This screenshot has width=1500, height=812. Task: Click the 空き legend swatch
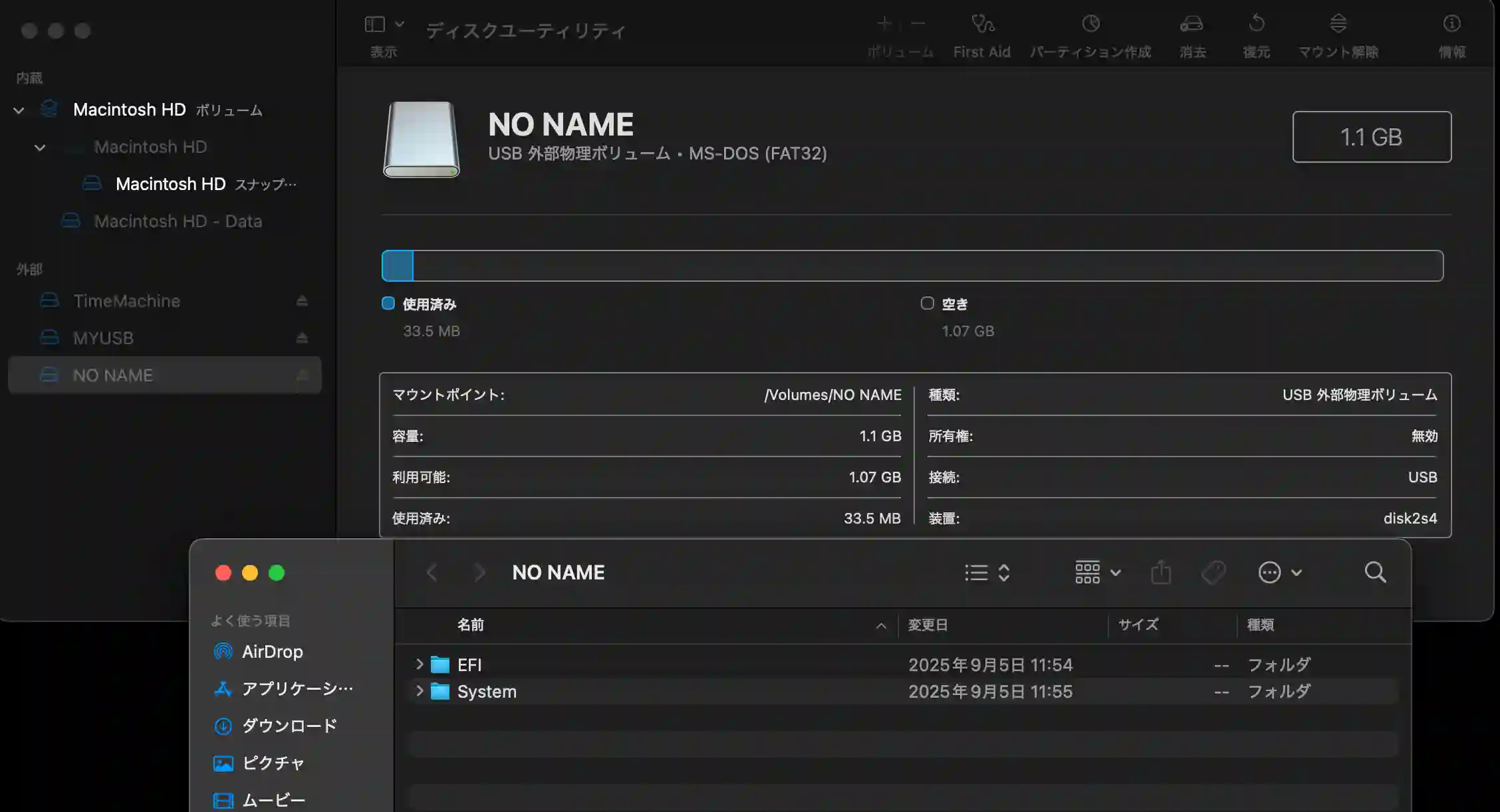pos(928,303)
